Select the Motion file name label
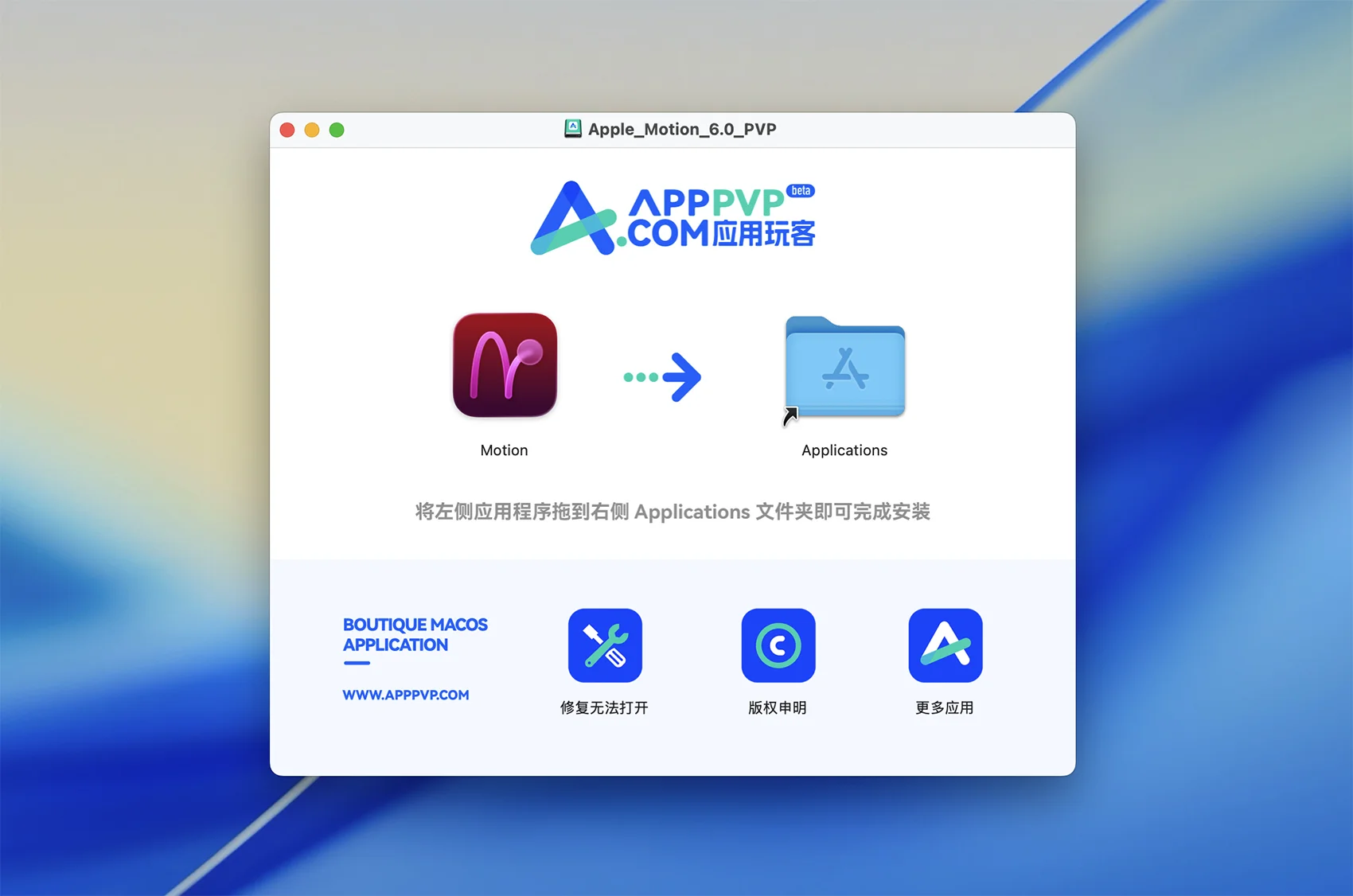The image size is (1353, 896). pos(504,450)
